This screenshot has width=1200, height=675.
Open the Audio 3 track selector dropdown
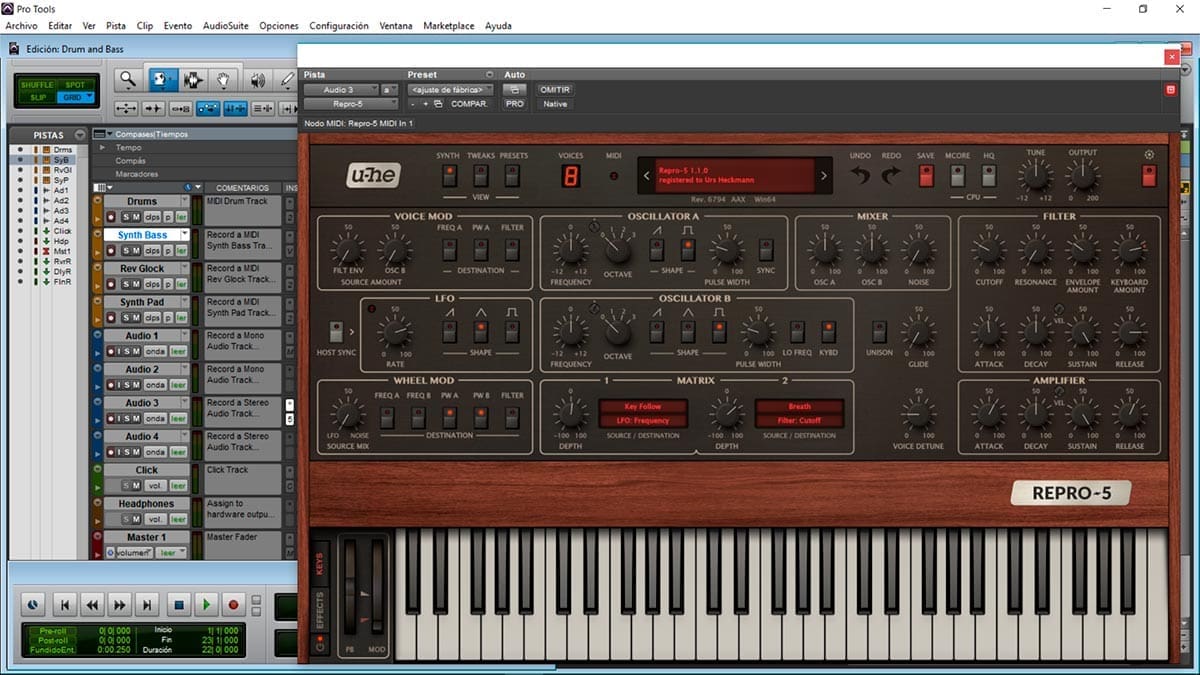pyautogui.click(x=341, y=90)
